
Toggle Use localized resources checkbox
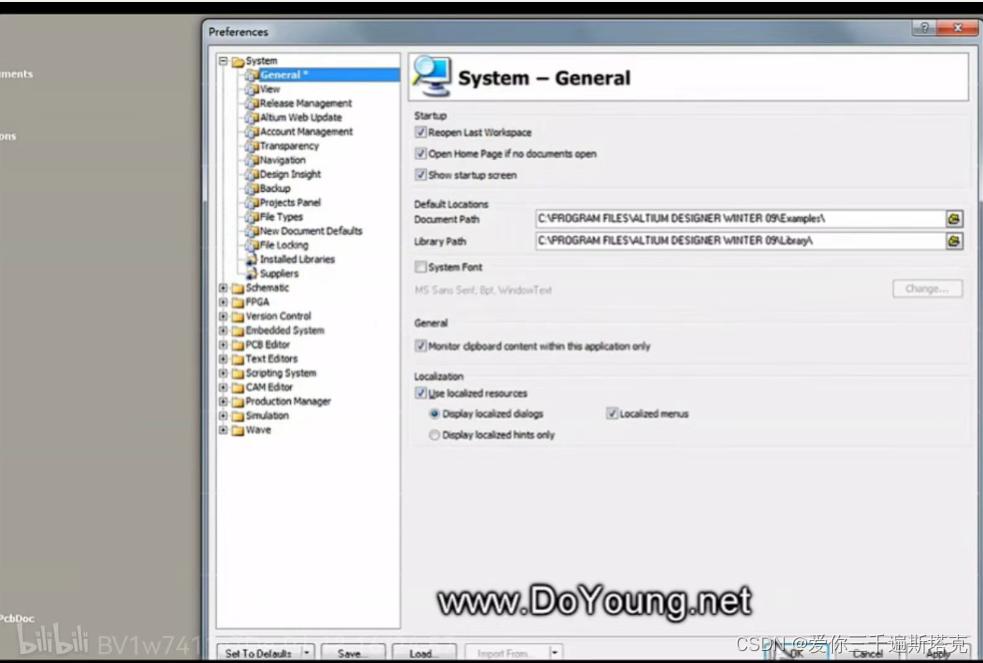pos(421,393)
